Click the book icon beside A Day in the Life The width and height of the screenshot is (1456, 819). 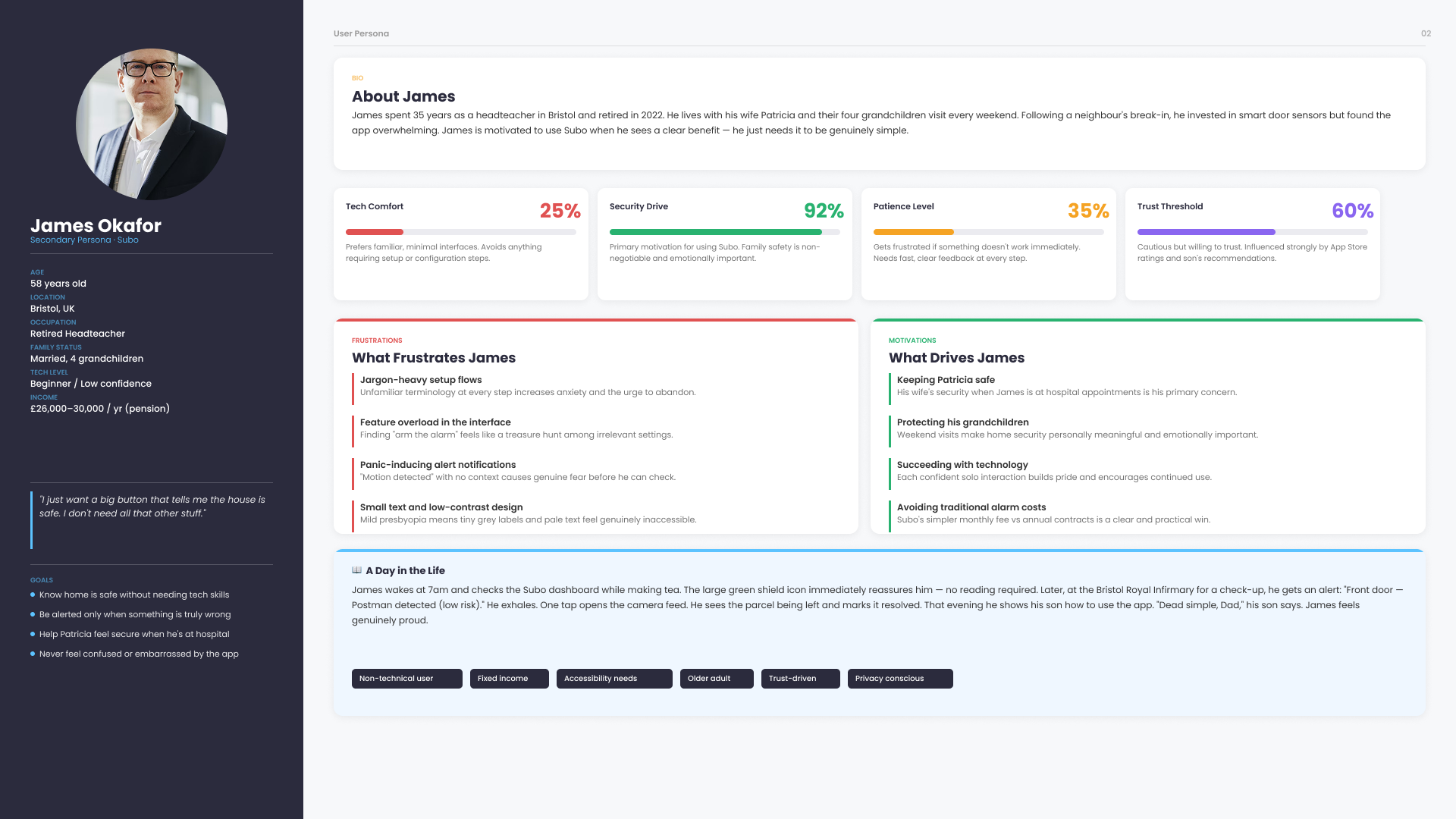pos(356,570)
